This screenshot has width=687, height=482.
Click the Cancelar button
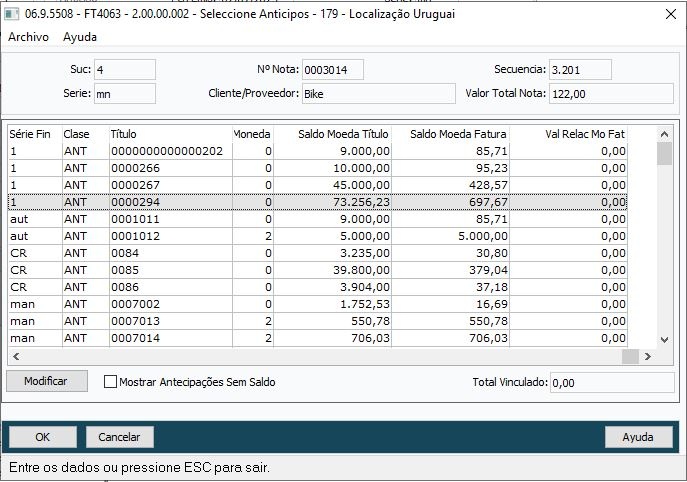click(120, 437)
